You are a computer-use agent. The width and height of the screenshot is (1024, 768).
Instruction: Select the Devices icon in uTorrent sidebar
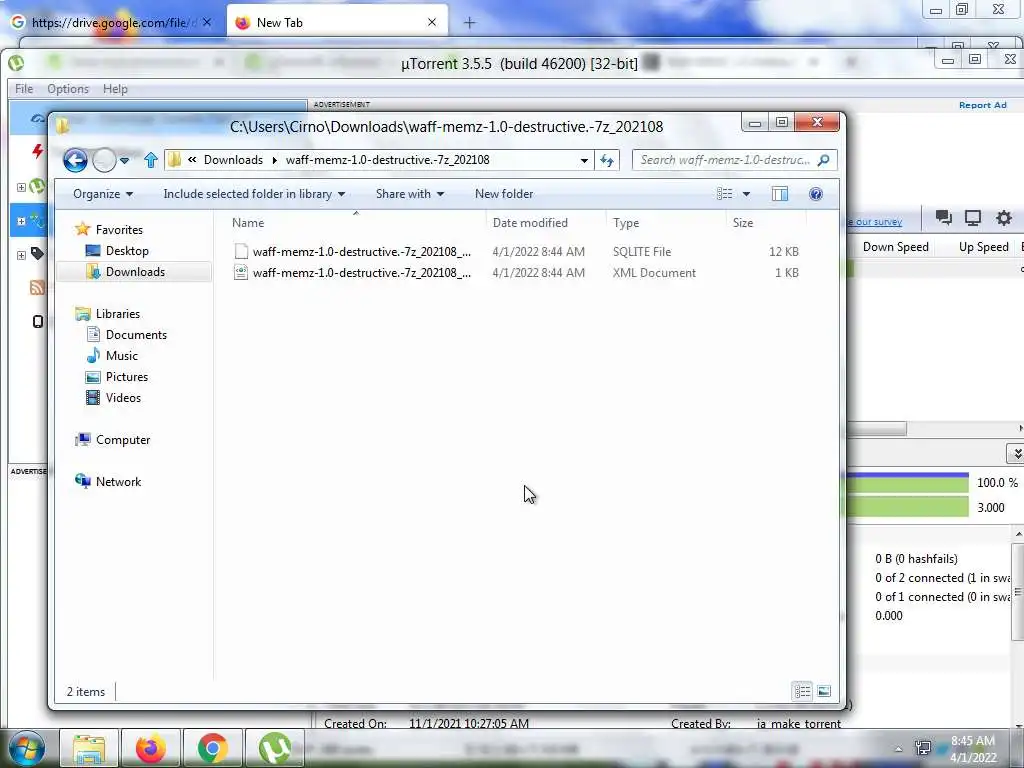coord(37,321)
